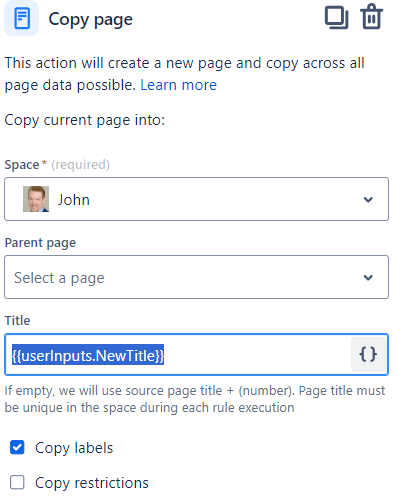This screenshot has height=504, width=416.
Task: Open the Learn more link
Action: [x=178, y=85]
